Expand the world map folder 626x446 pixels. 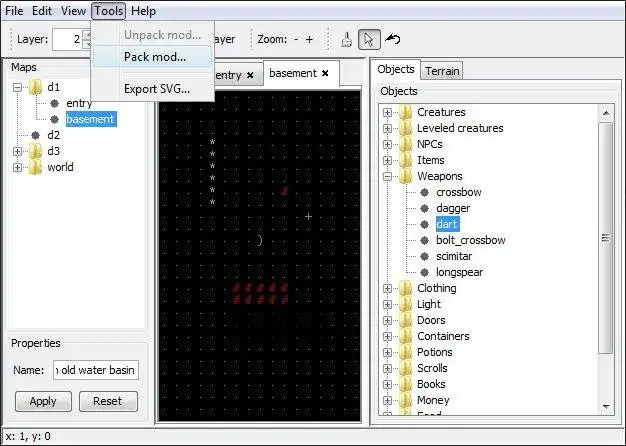click(x=17, y=167)
